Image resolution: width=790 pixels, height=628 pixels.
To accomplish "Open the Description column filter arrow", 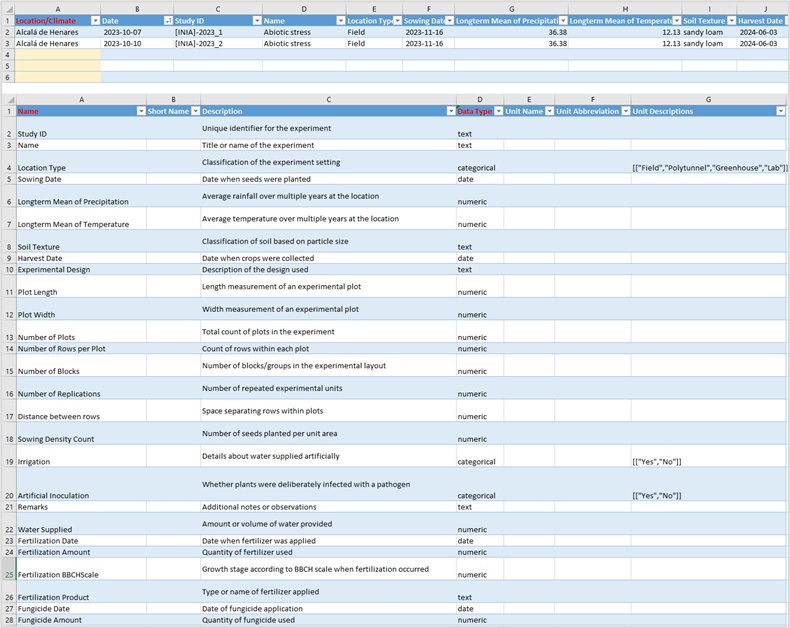I will pyautogui.click(x=450, y=111).
